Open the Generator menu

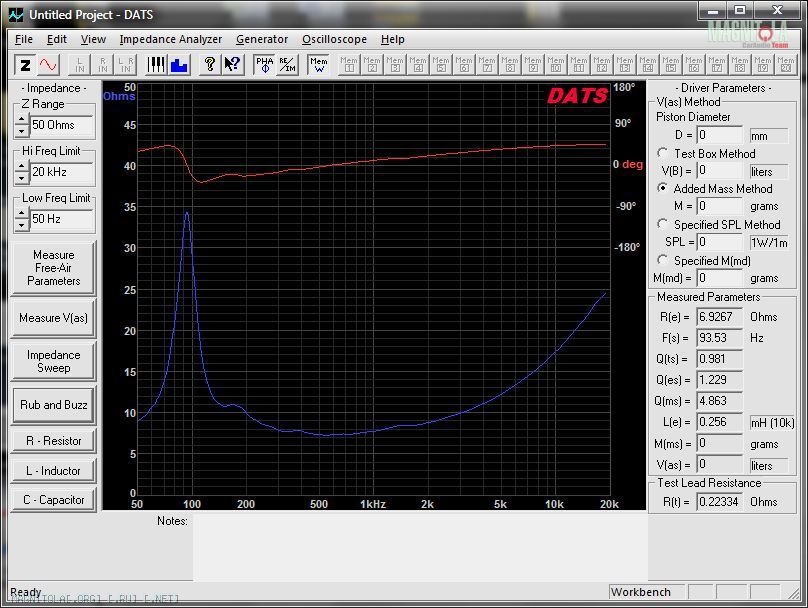262,39
